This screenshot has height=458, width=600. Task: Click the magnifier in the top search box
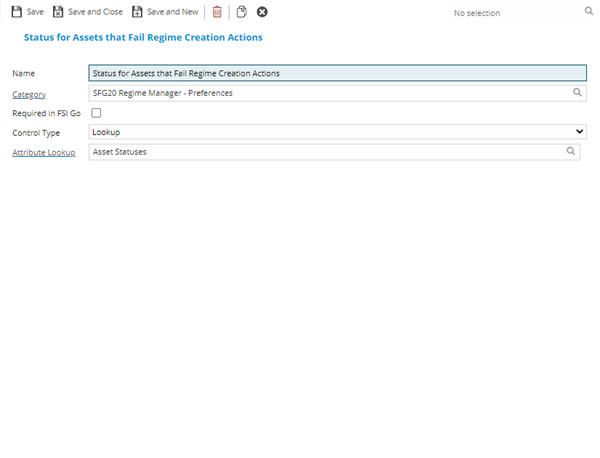click(588, 13)
